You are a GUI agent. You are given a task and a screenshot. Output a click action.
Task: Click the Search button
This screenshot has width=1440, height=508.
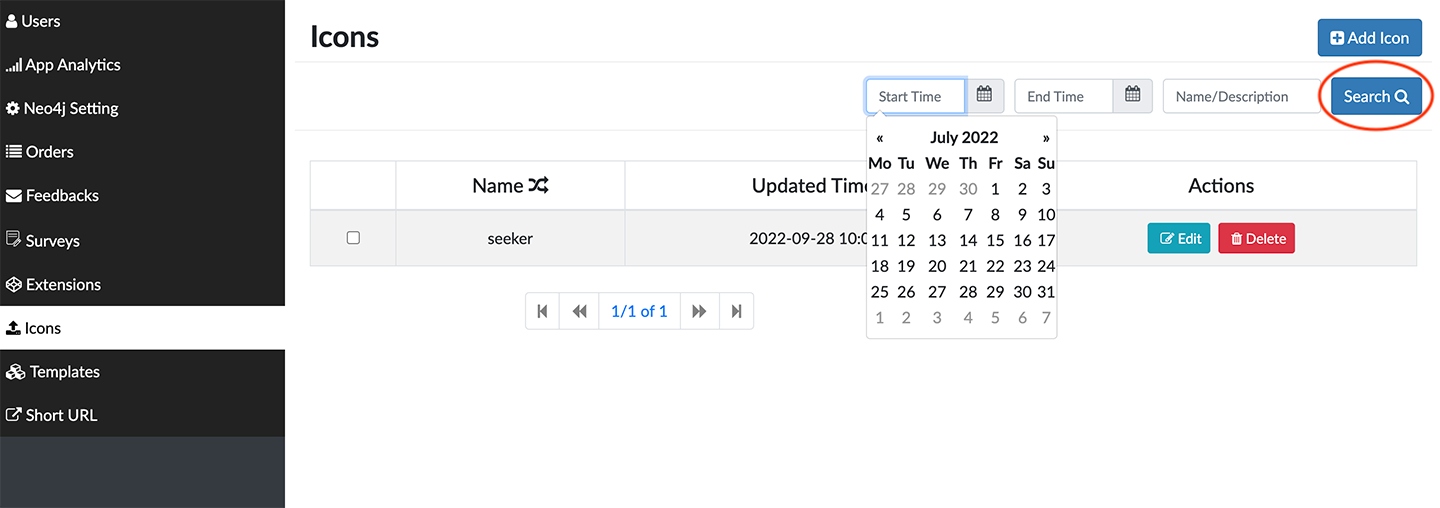pos(1375,96)
